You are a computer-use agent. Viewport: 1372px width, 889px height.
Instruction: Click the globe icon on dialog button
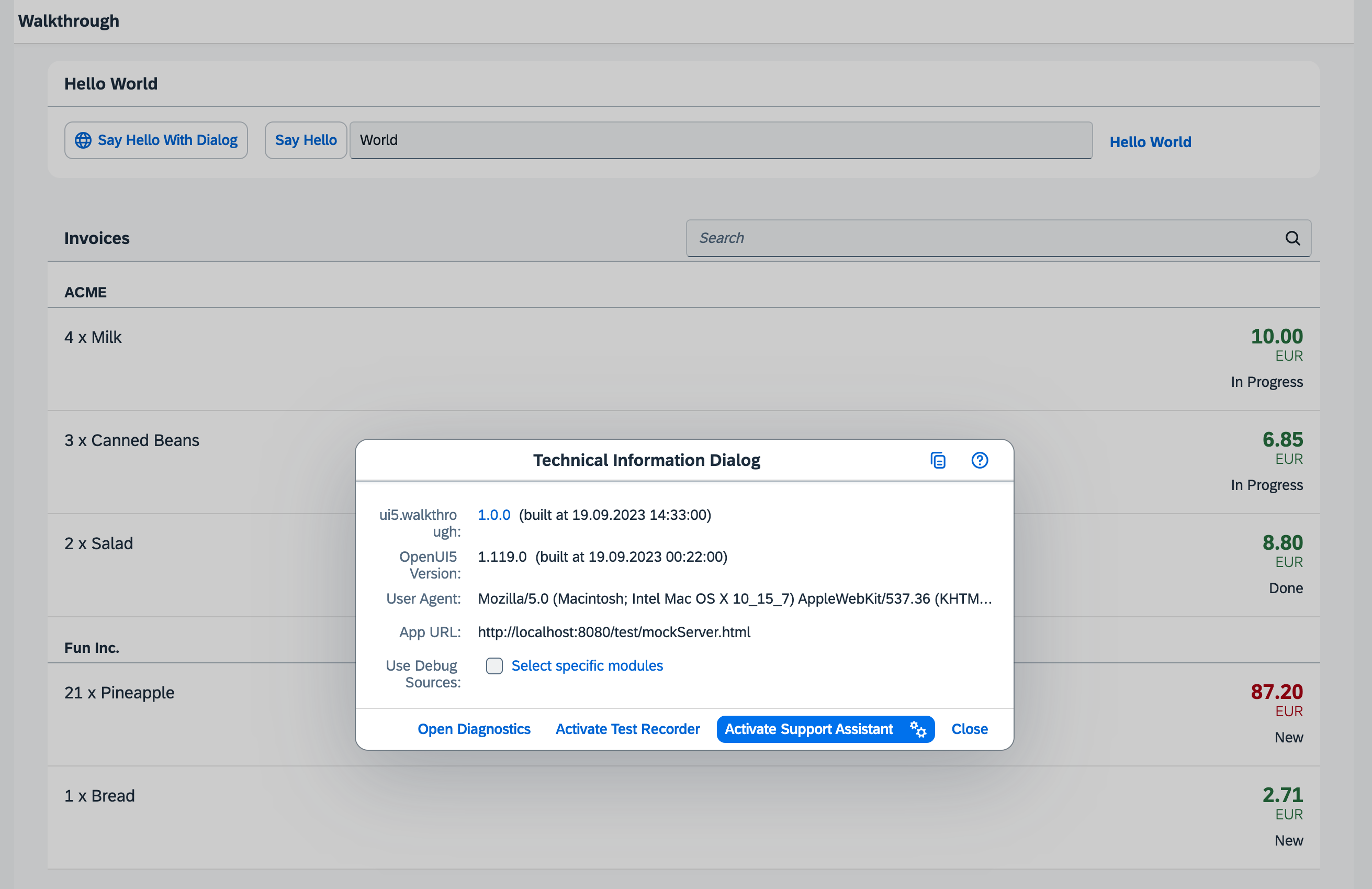point(83,140)
